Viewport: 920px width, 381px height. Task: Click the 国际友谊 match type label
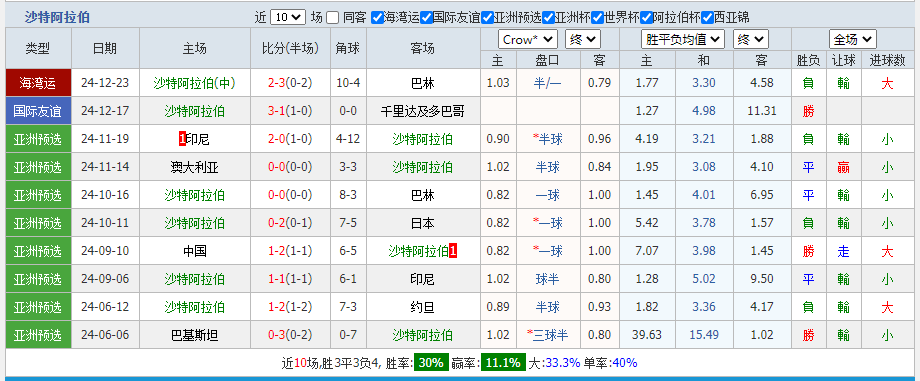click(x=38, y=111)
